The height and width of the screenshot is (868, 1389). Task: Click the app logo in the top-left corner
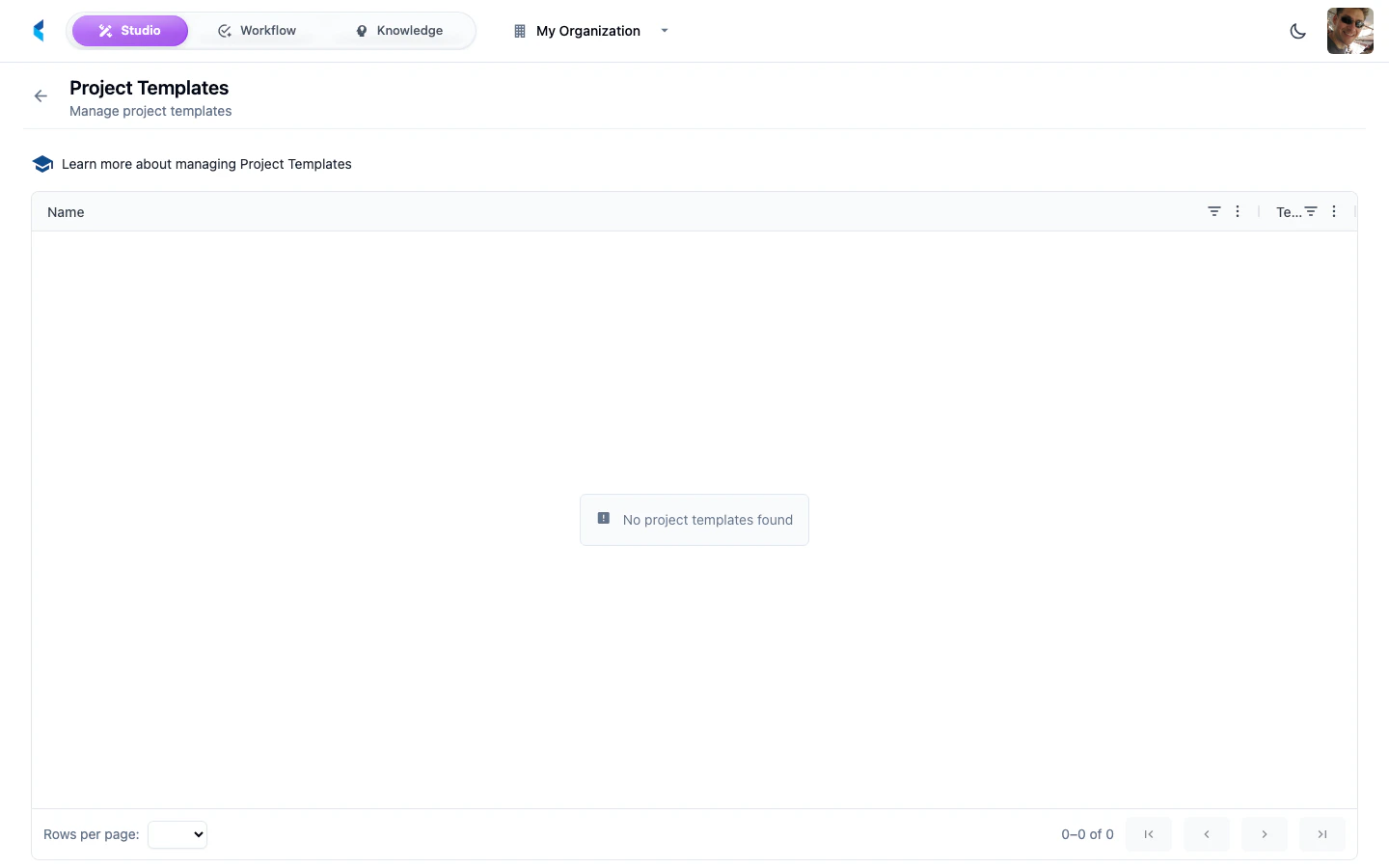(39, 30)
